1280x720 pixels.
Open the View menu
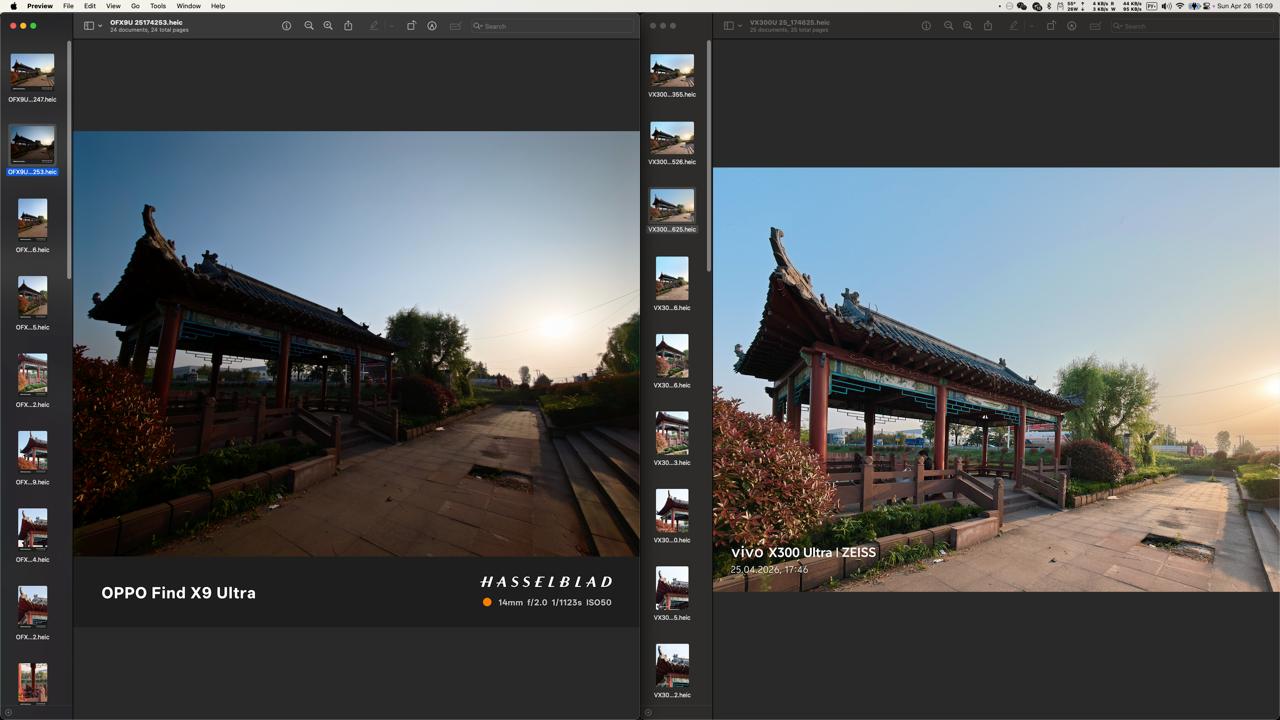click(113, 6)
